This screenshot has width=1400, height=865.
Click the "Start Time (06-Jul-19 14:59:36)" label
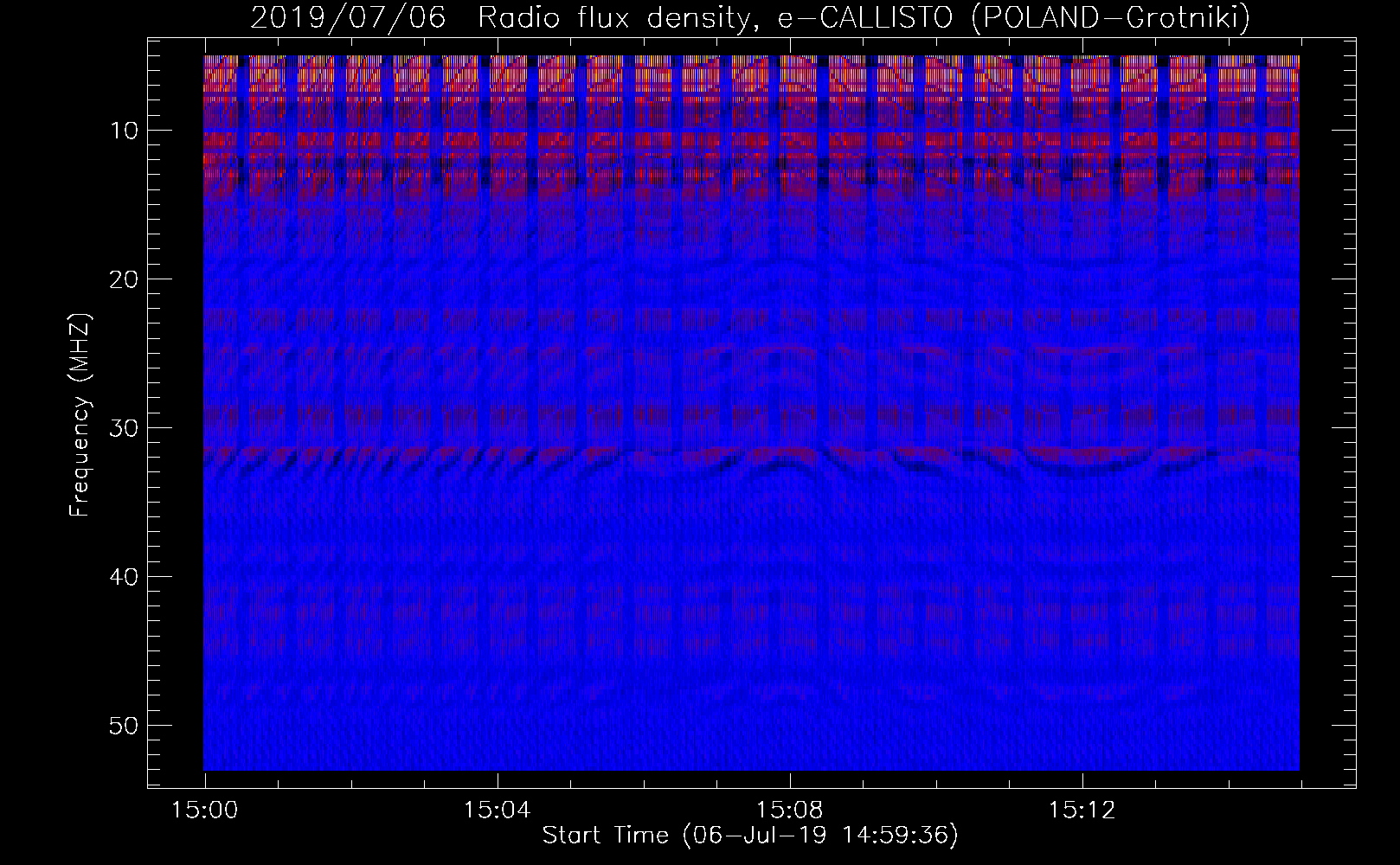(750, 836)
